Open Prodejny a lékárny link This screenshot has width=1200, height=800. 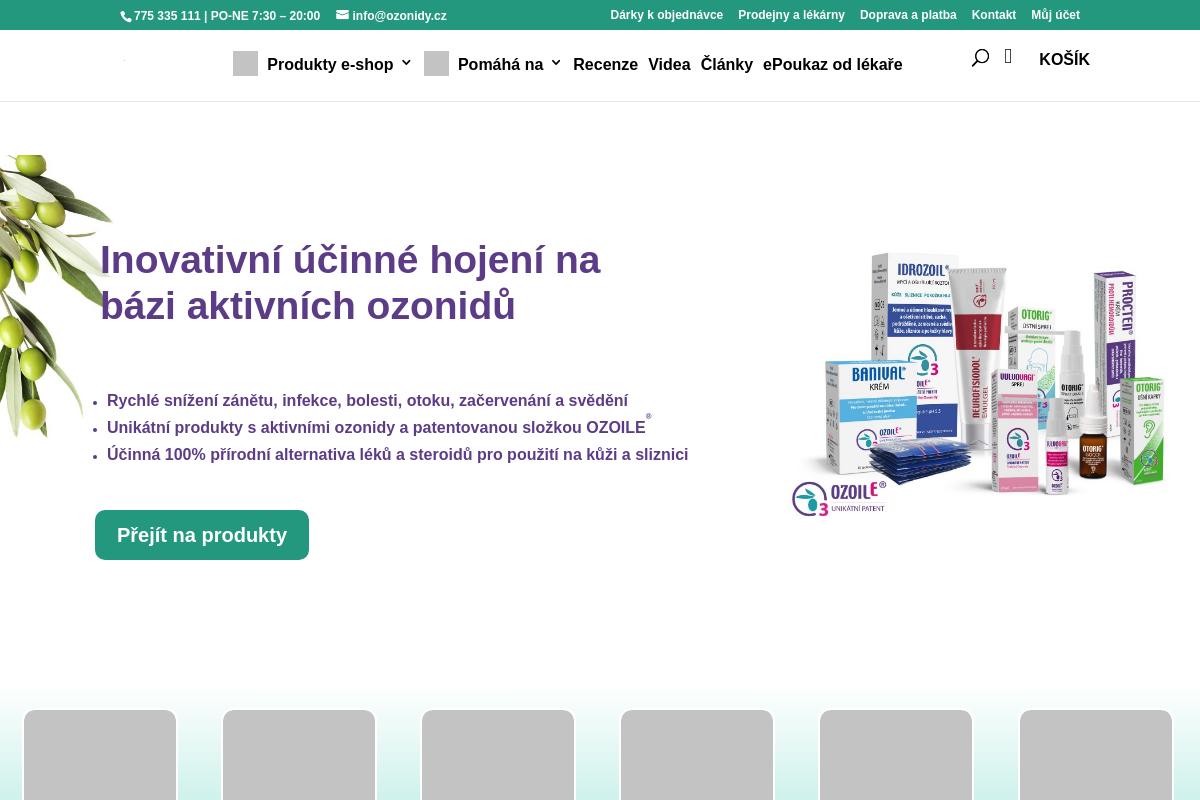[791, 15]
